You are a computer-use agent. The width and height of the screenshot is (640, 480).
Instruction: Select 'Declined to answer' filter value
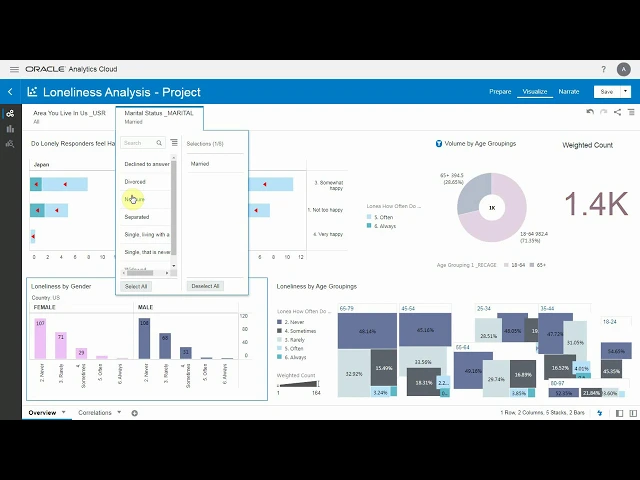[x=146, y=164]
